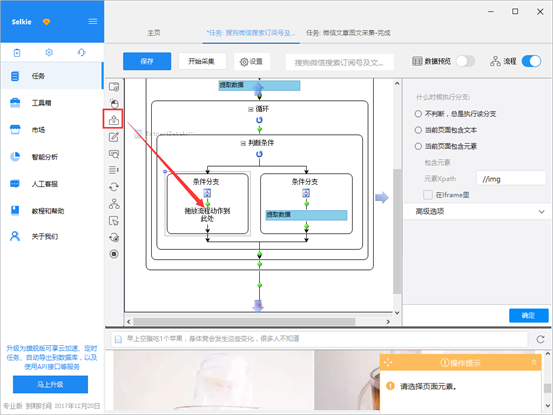Select the click element mouse icon
Image resolution: width=553 pixels, height=415 pixels.
(114, 103)
